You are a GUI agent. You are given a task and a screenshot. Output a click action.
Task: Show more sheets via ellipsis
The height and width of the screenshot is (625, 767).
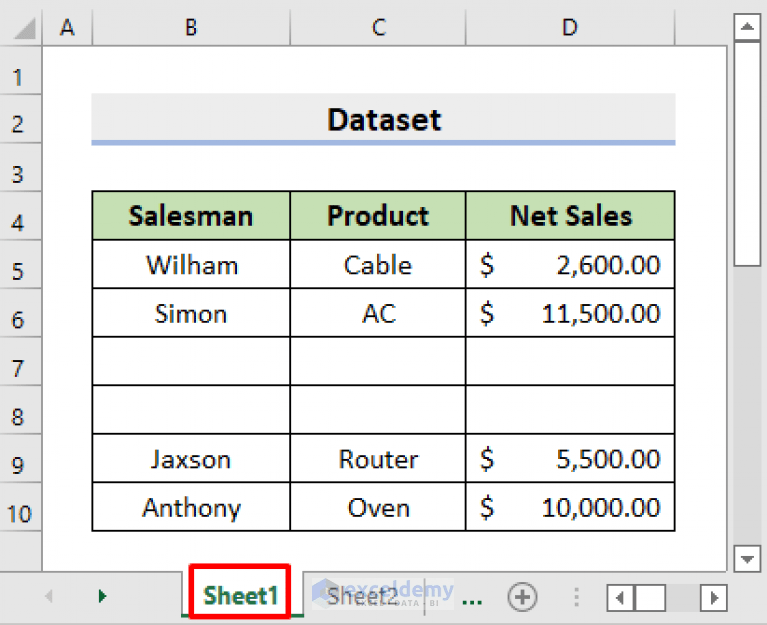[472, 601]
